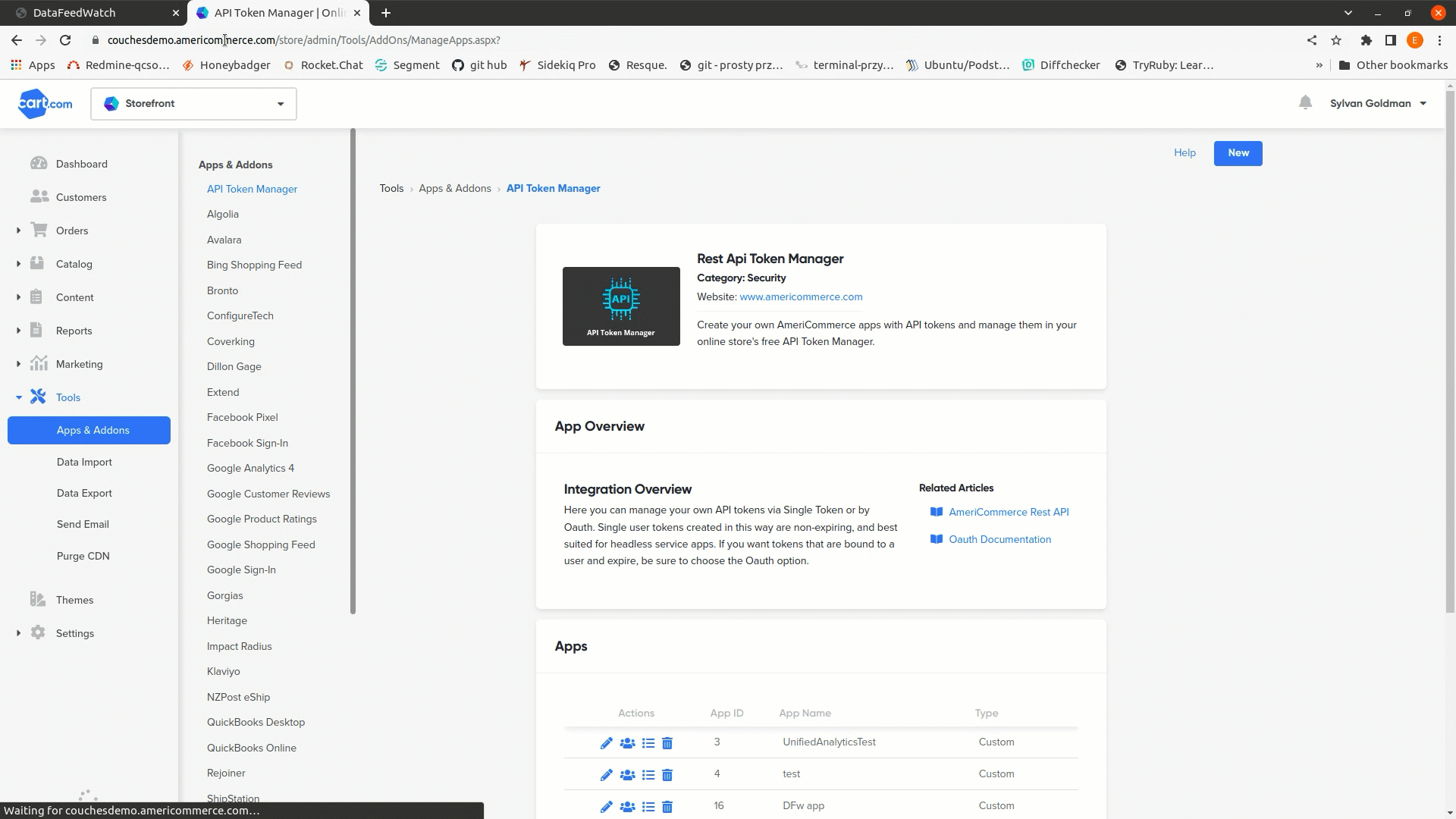
Task: Open Sylvan Goldman user menu dropdown
Action: 1378,103
